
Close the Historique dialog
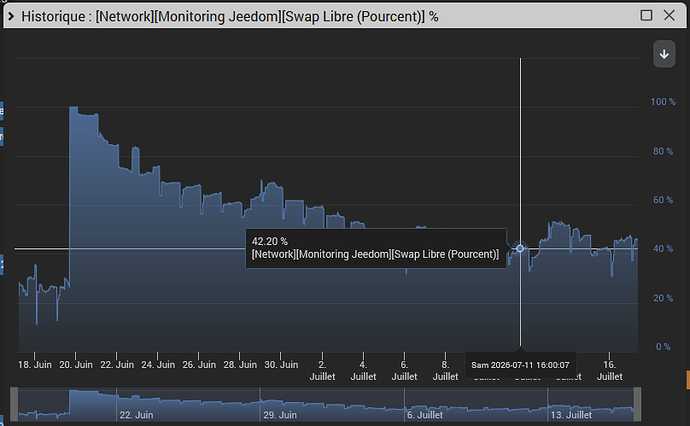tap(669, 15)
